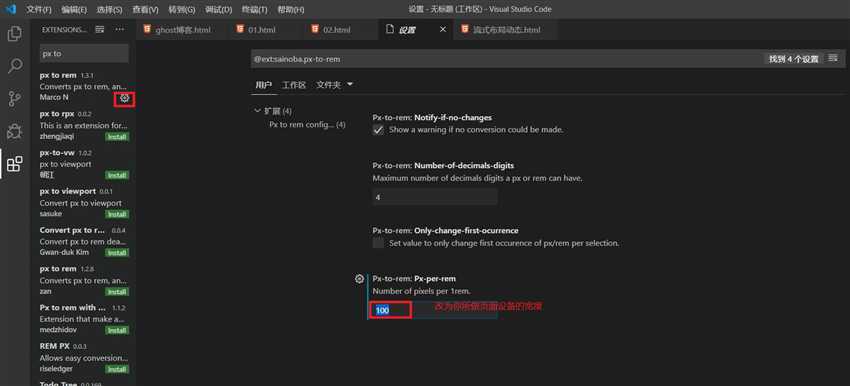Uncheck Notify-if-no-changes checkbox
Image resolution: width=850 pixels, height=386 pixels.
[x=378, y=130]
